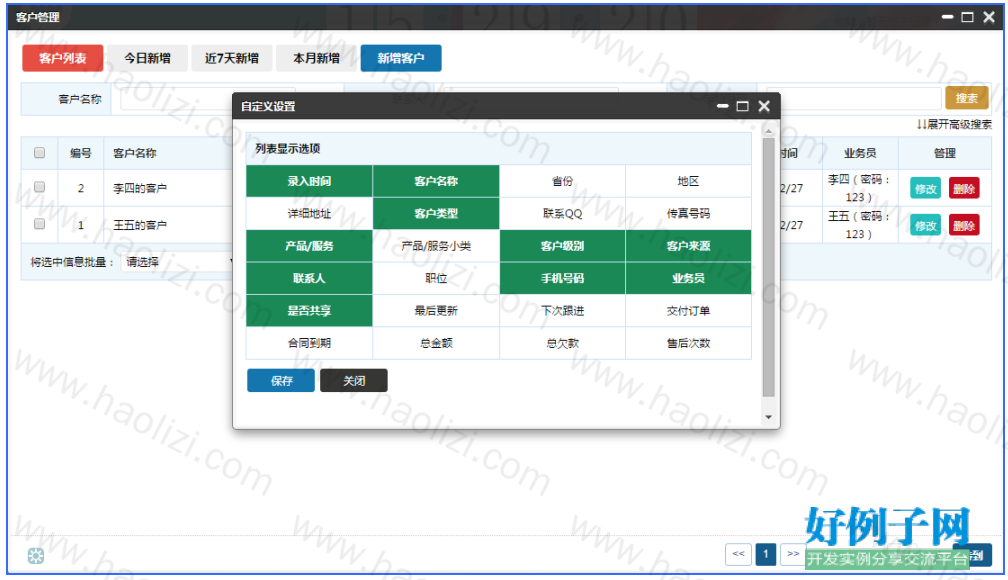
Task: Enable the 省份 column option
Action: tap(562, 181)
